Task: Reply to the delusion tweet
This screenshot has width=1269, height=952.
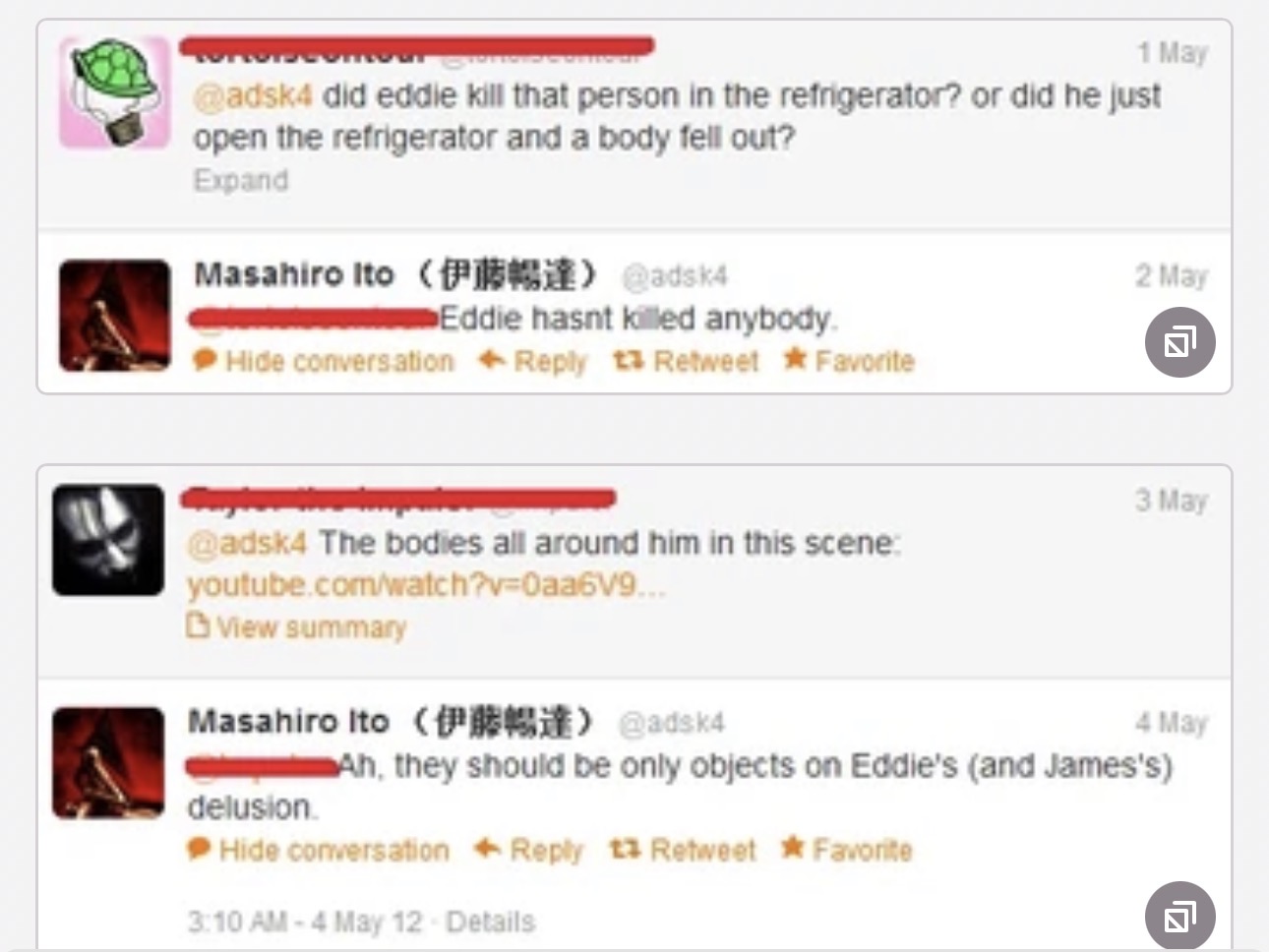Action: pos(528,849)
